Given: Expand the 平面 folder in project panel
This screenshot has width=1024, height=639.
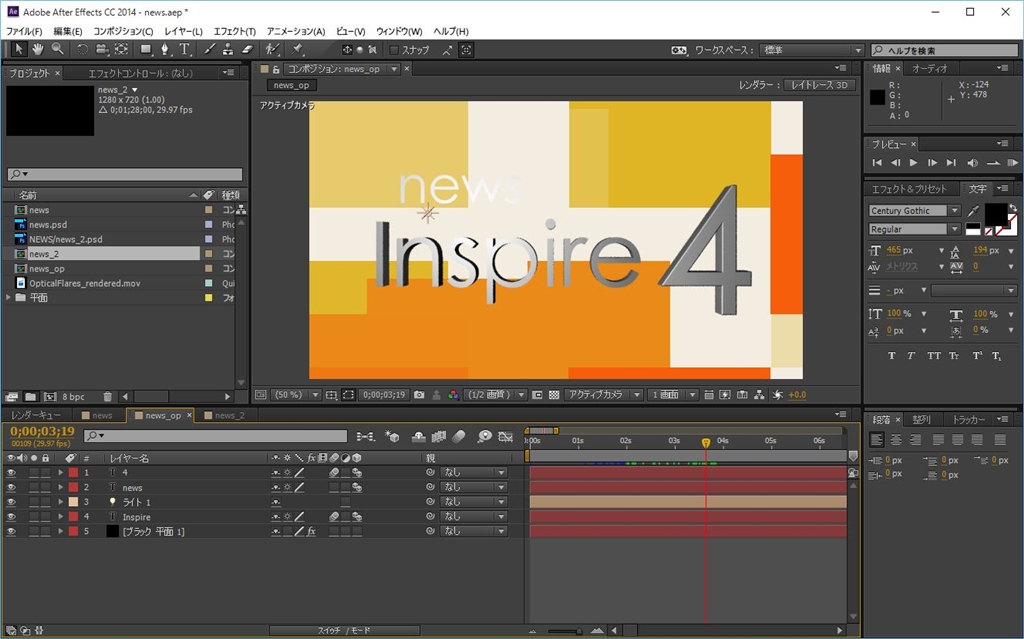Looking at the screenshot, I should (9, 298).
